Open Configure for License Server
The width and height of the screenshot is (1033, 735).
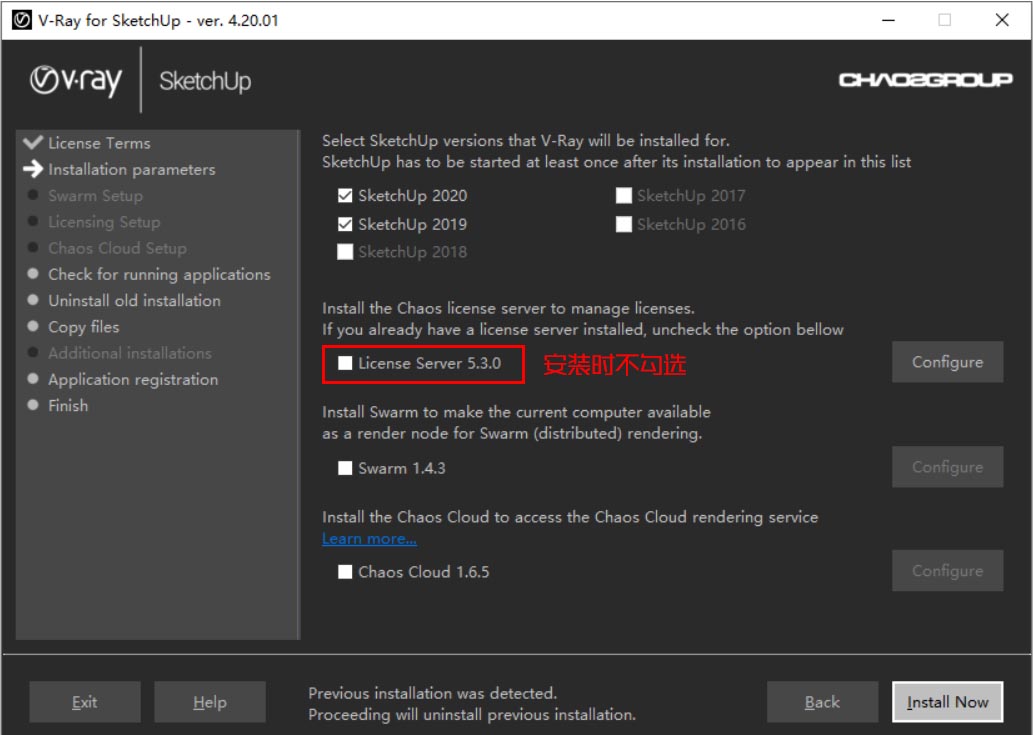click(x=947, y=362)
